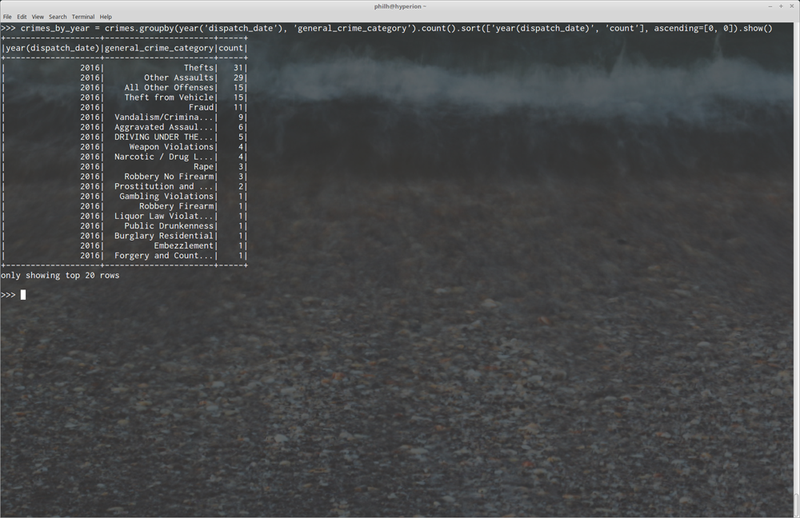Click the crimes_by_year command line
Screen dimensions: 800x518
[x=387, y=28]
